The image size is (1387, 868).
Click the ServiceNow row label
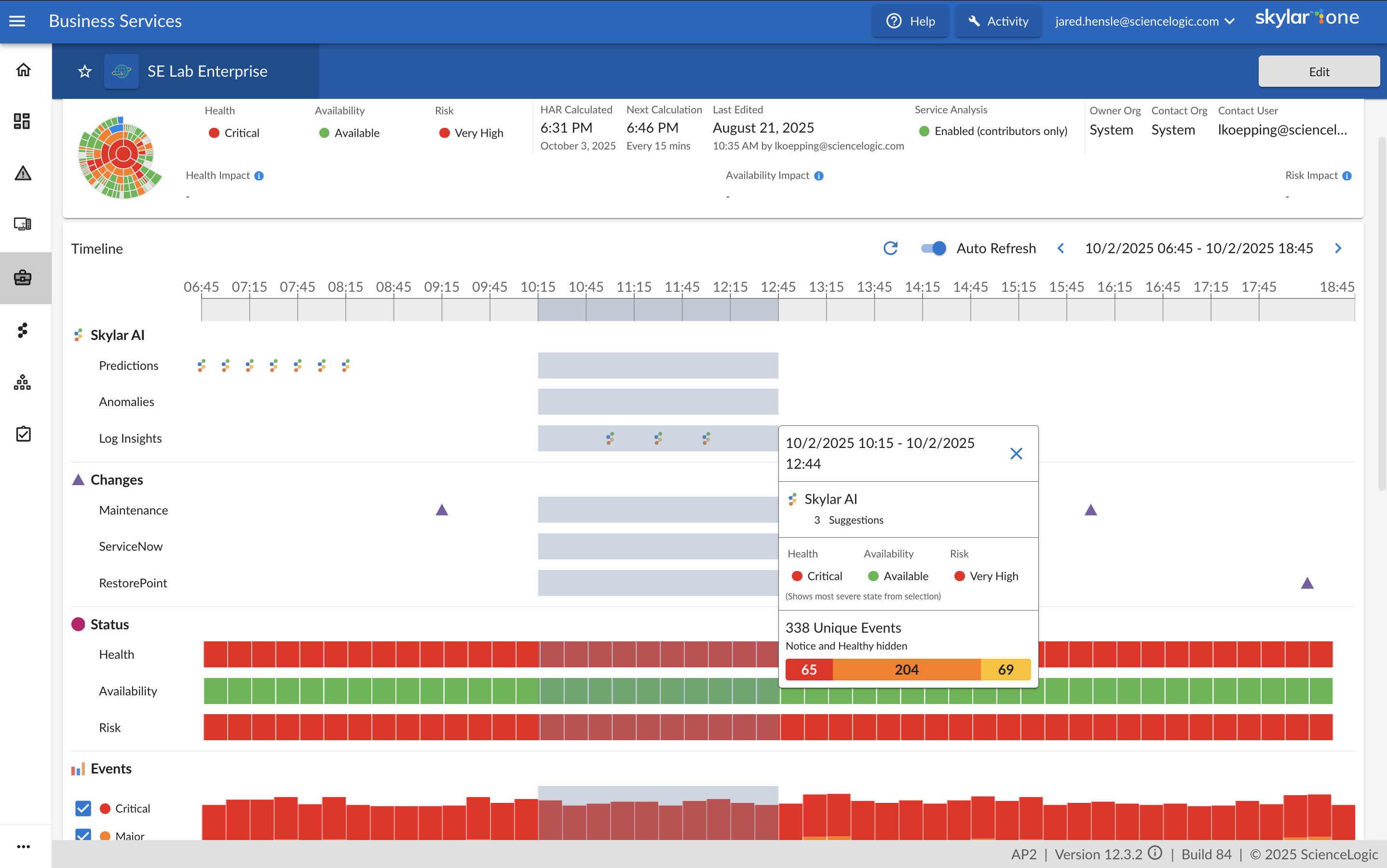(130, 546)
